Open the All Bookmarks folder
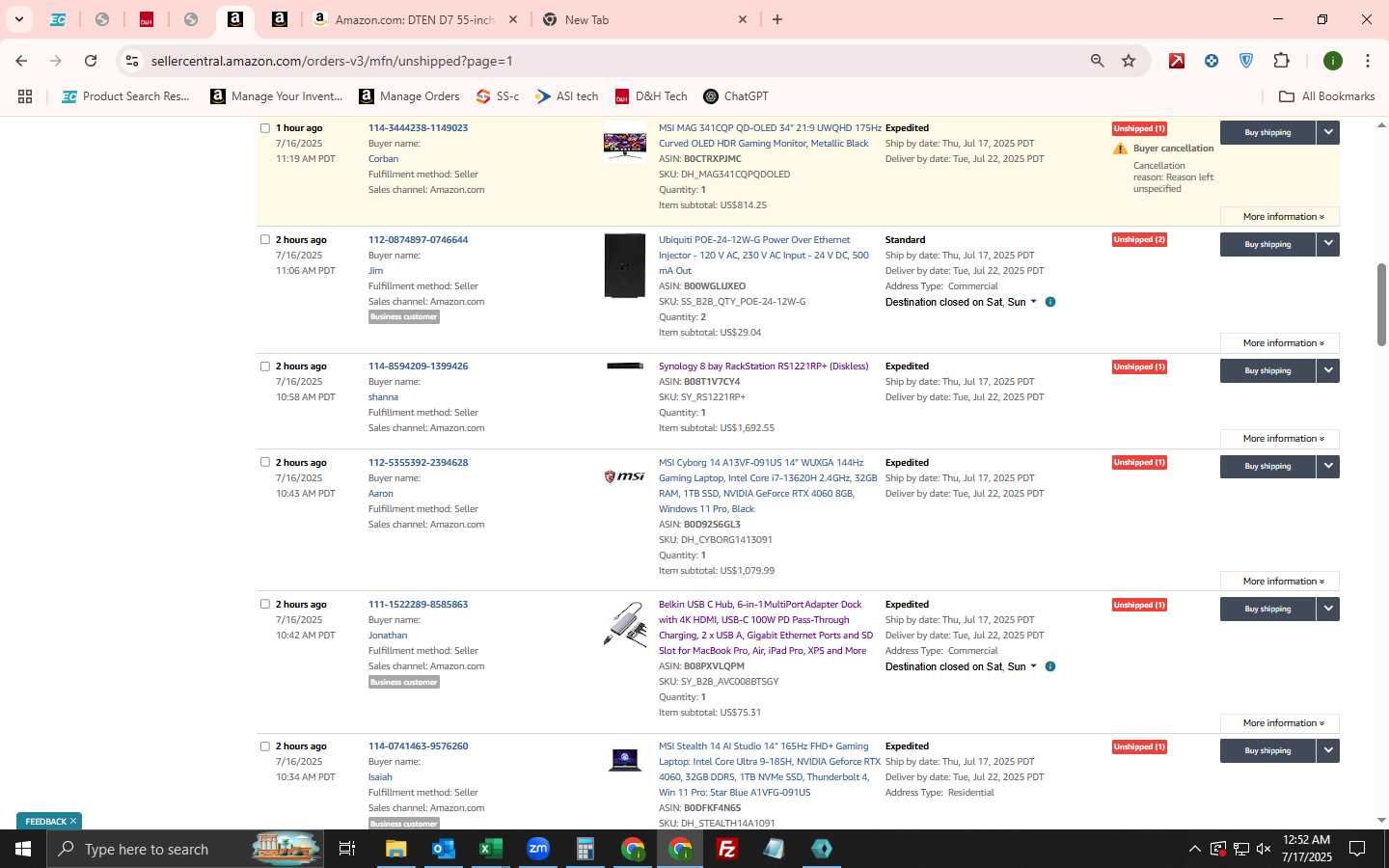This screenshot has width=1389, height=868. coord(1326,96)
